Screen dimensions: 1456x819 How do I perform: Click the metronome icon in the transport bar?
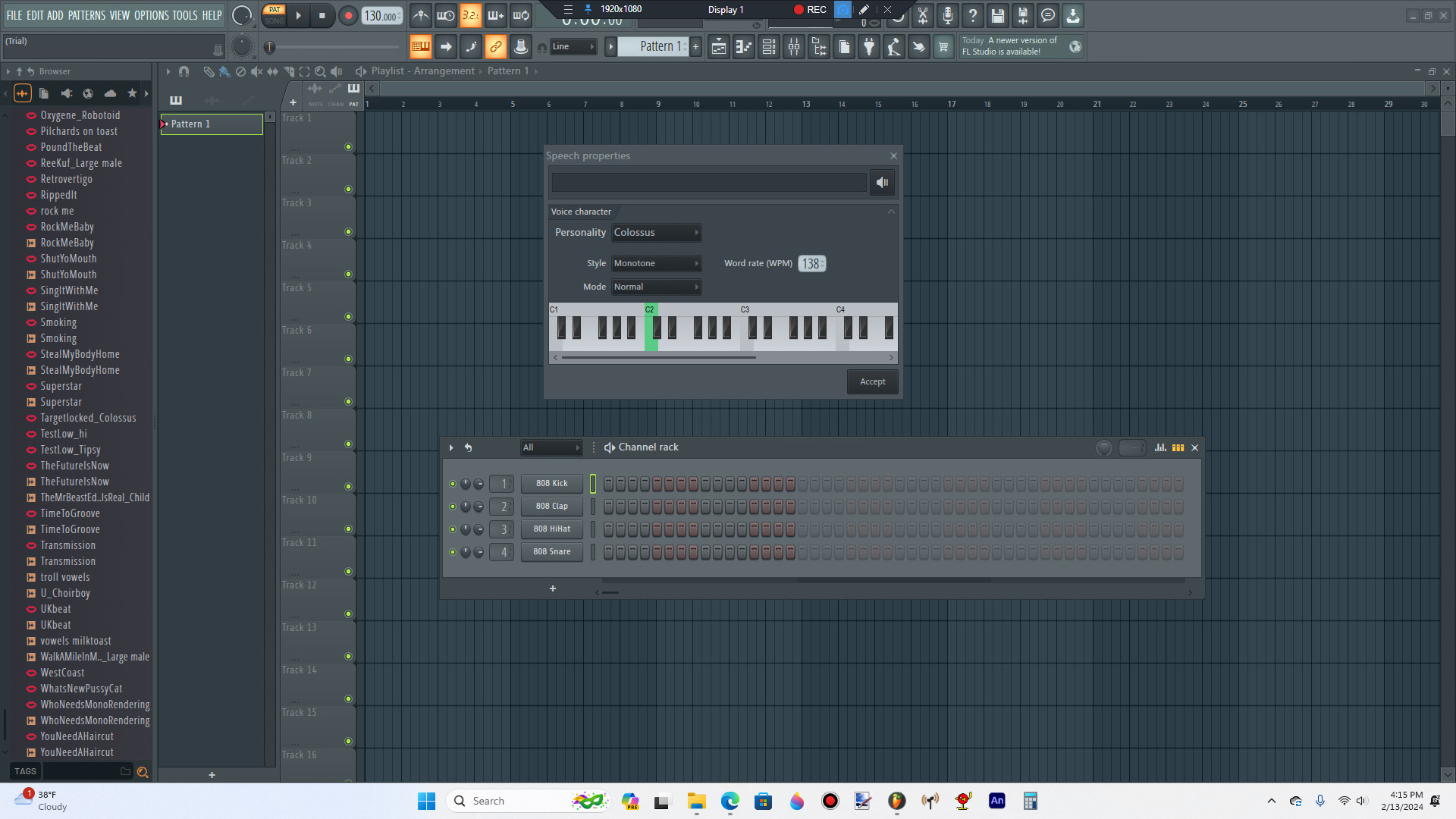(x=420, y=15)
